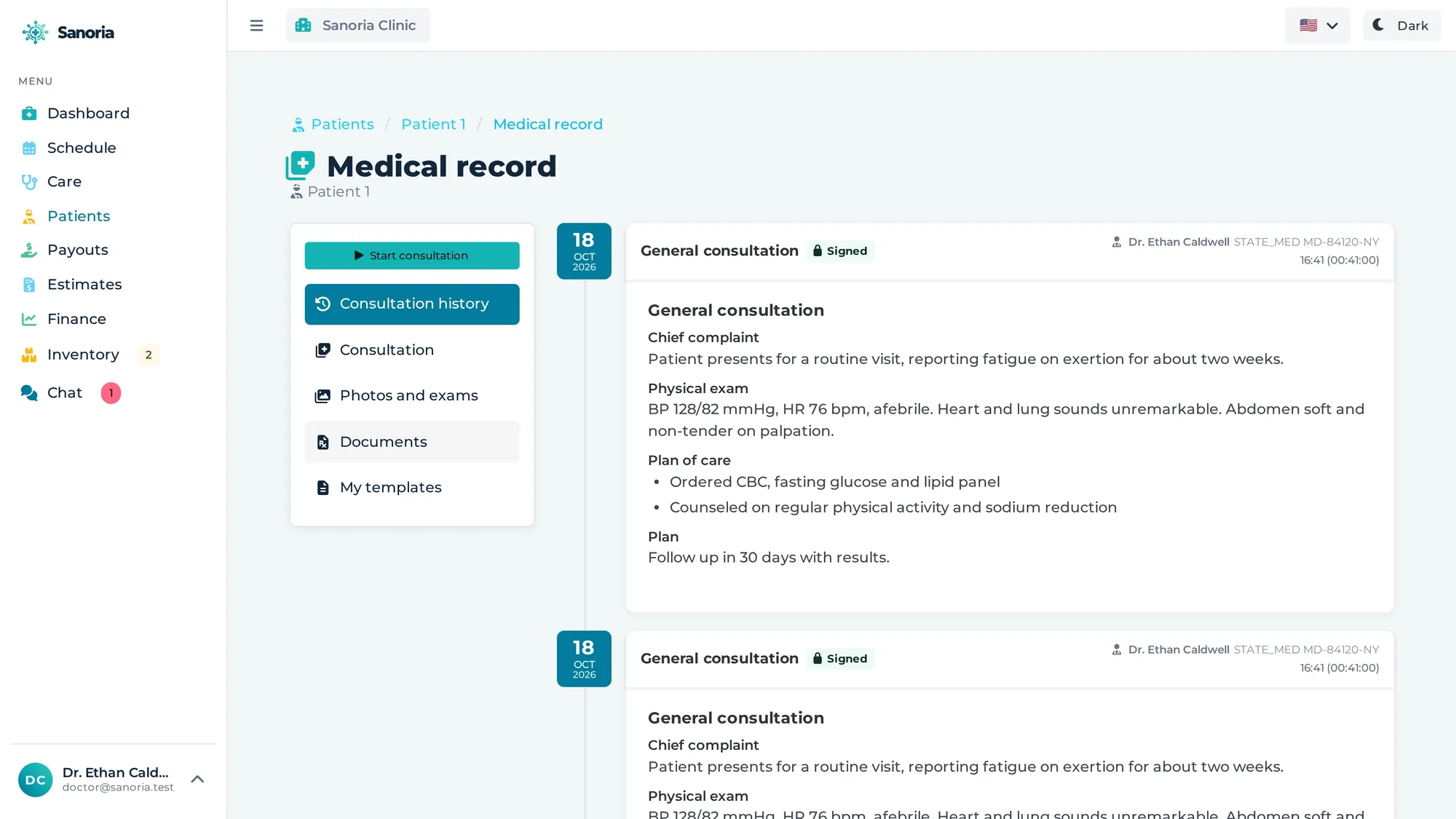The height and width of the screenshot is (819, 1456).
Task: Open Sanoria Clinic selector
Action: pyautogui.click(x=357, y=25)
